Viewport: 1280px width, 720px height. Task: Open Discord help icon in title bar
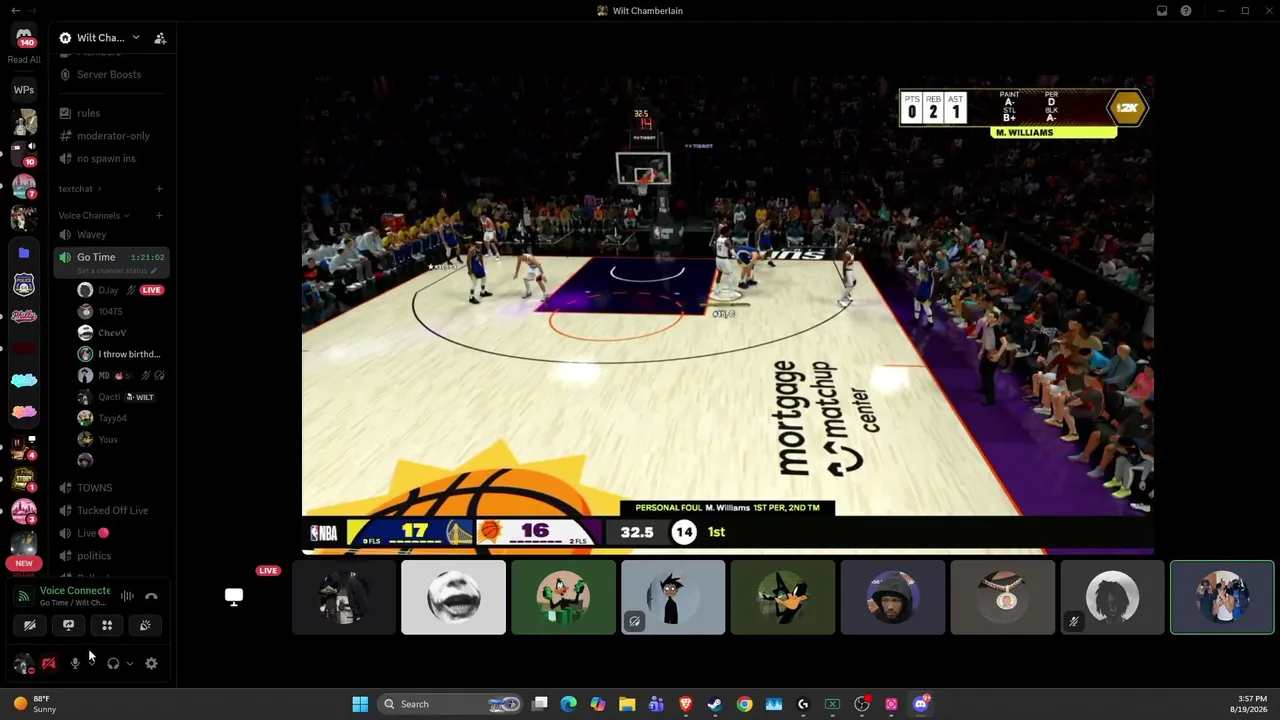pyautogui.click(x=1186, y=11)
